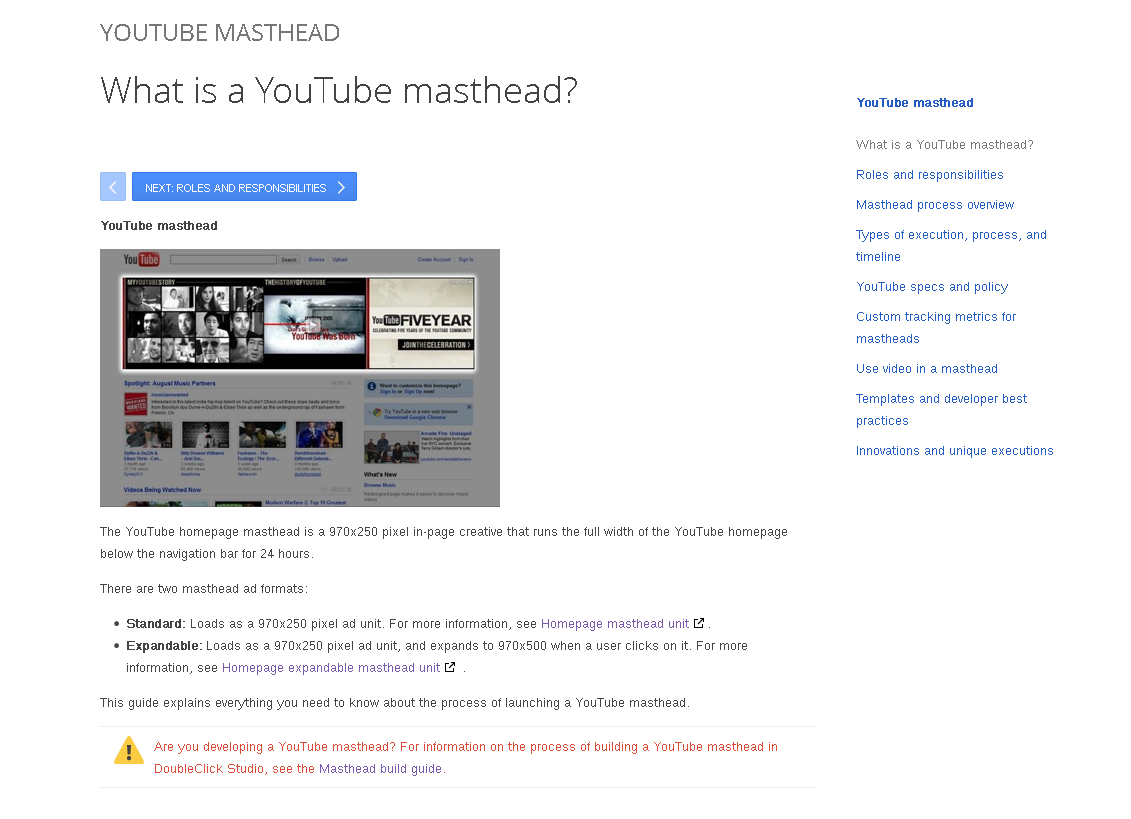This screenshot has width=1131, height=819.
Task: Open Templates and developer best practices
Action: [941, 410]
